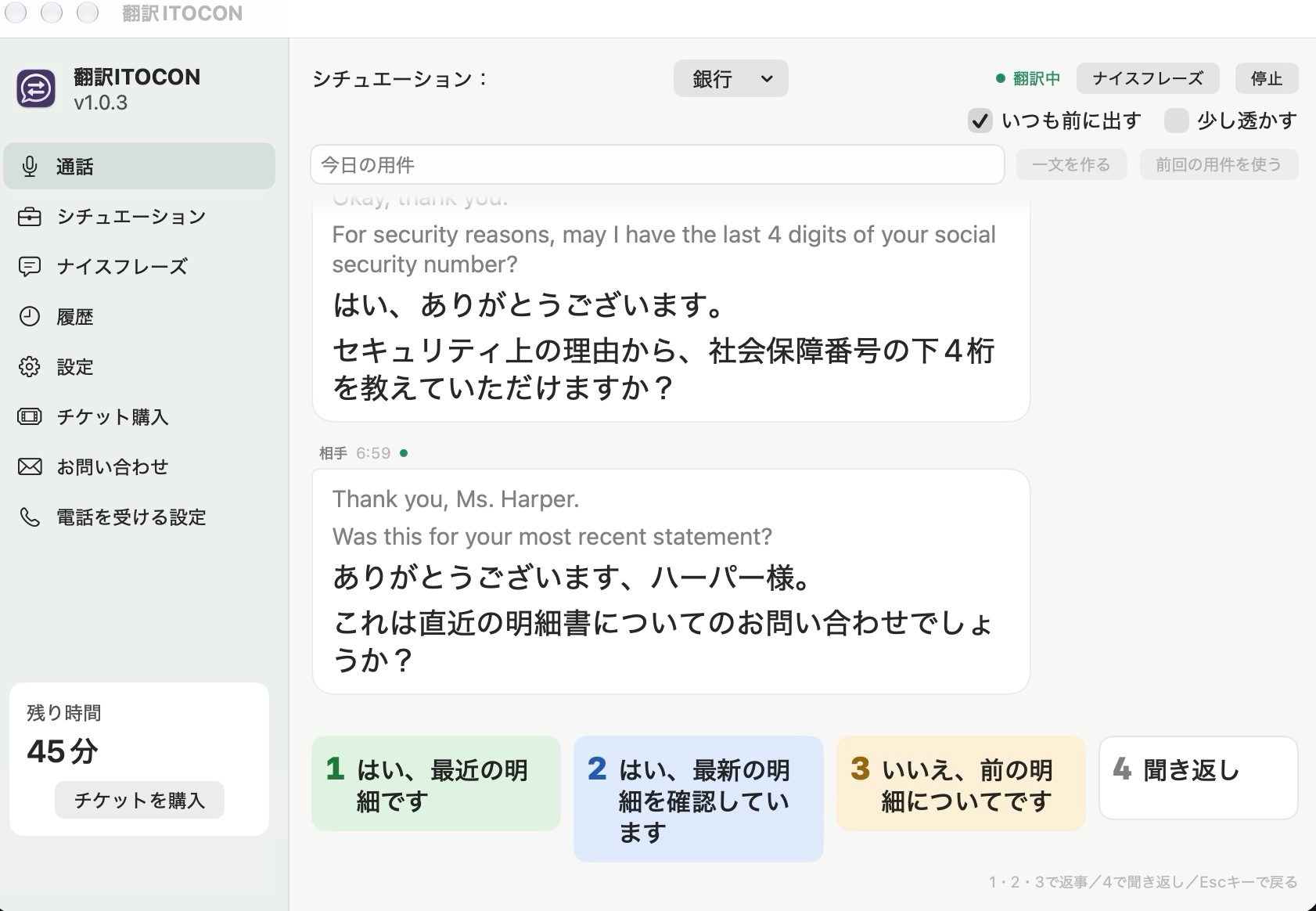The height and width of the screenshot is (911, 1316).
Task: Enable the 少し透かす checkbox
Action: coord(1176,121)
